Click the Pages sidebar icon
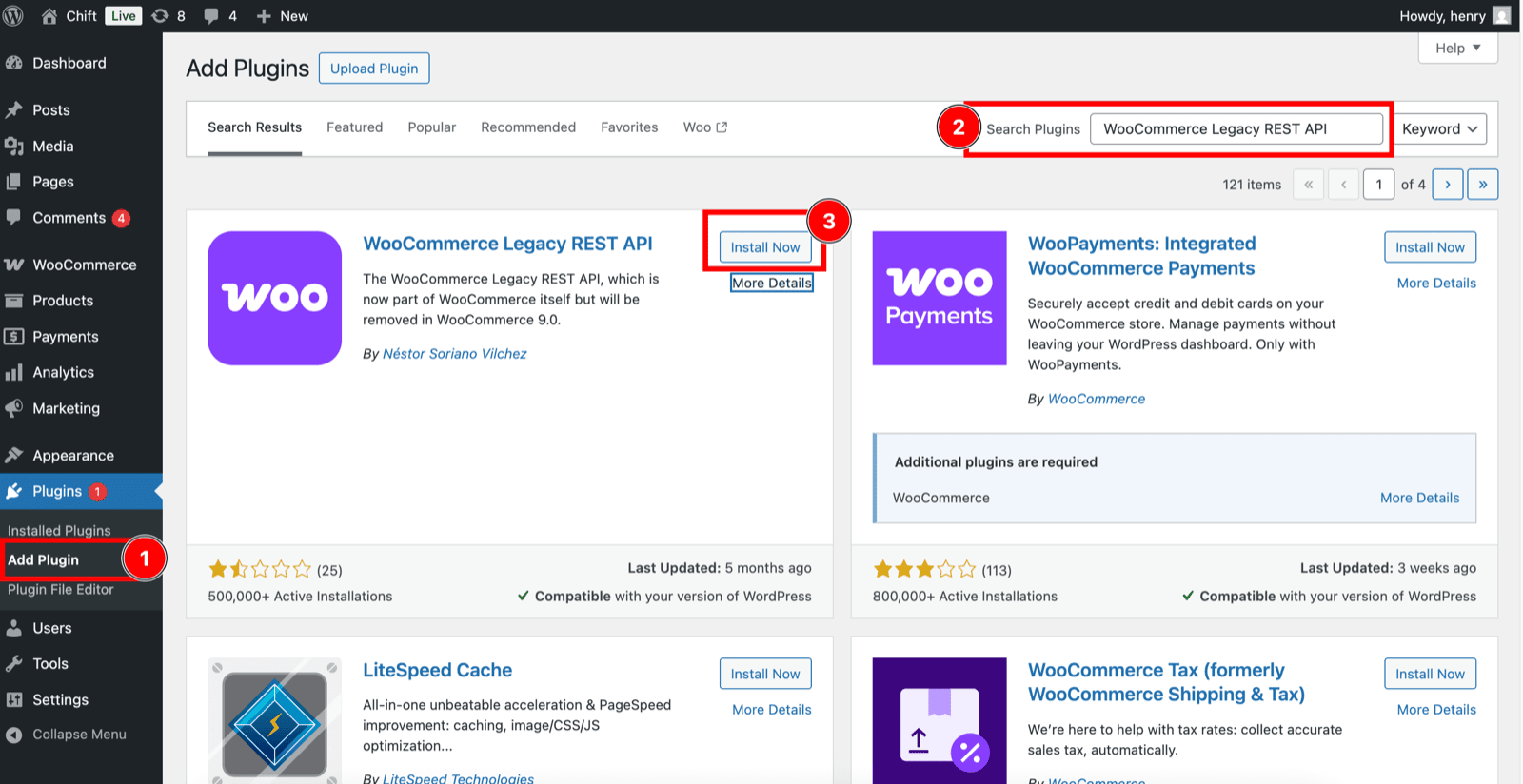Screen dimensions: 1523x784 tap(14, 182)
